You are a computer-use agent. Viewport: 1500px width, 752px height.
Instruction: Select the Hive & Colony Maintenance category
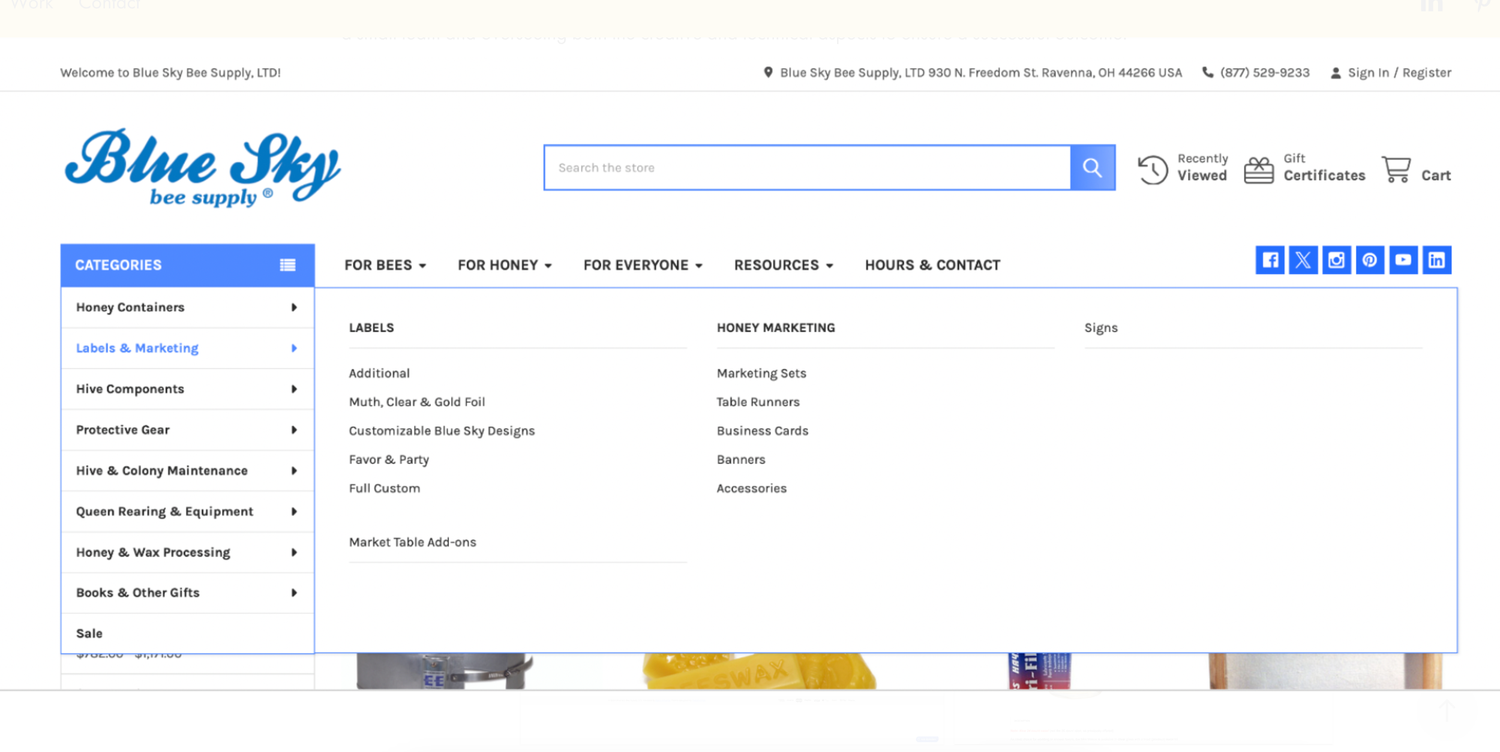point(162,471)
